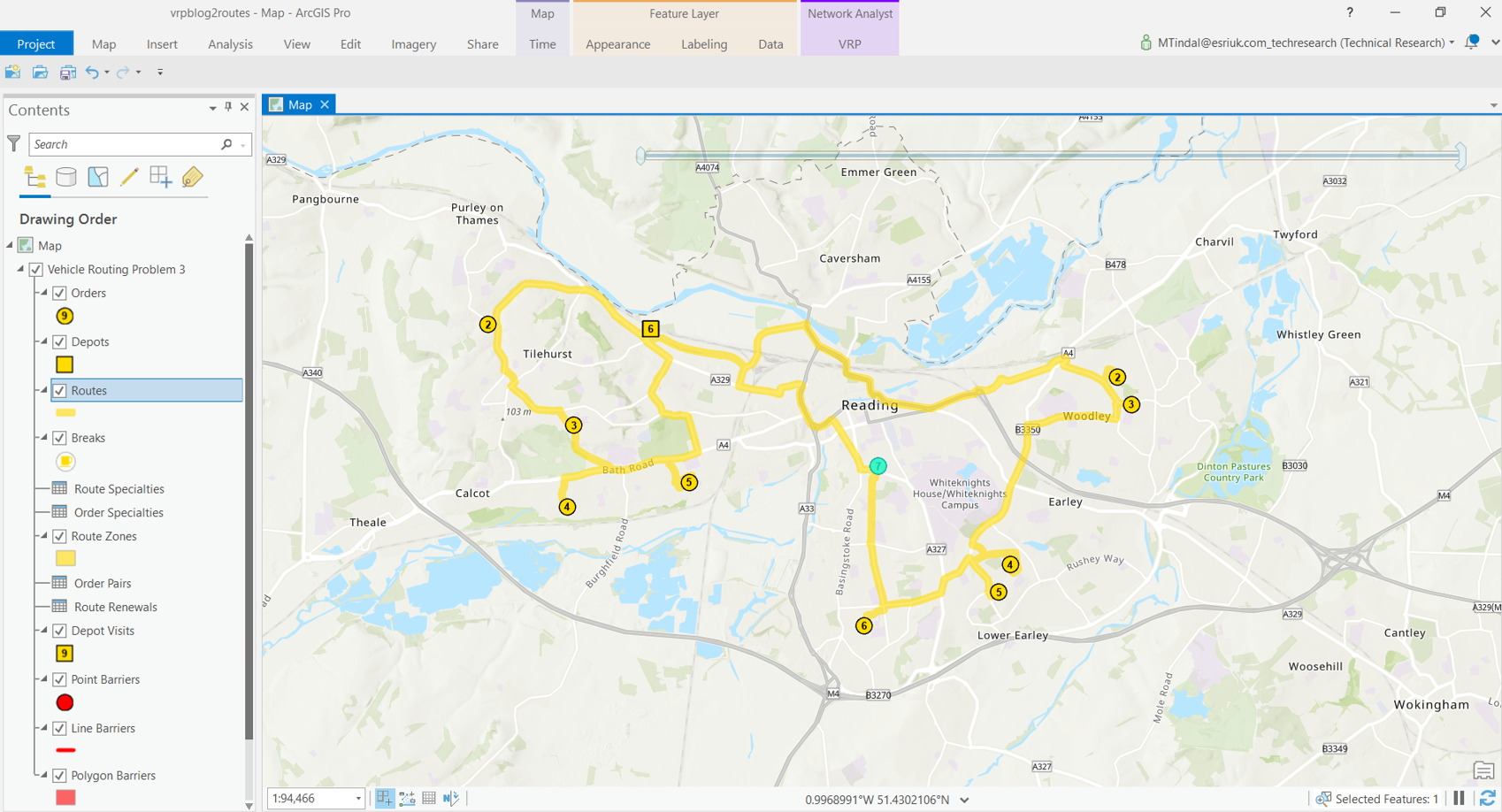
Task: Refresh the map view
Action: (x=1488, y=798)
